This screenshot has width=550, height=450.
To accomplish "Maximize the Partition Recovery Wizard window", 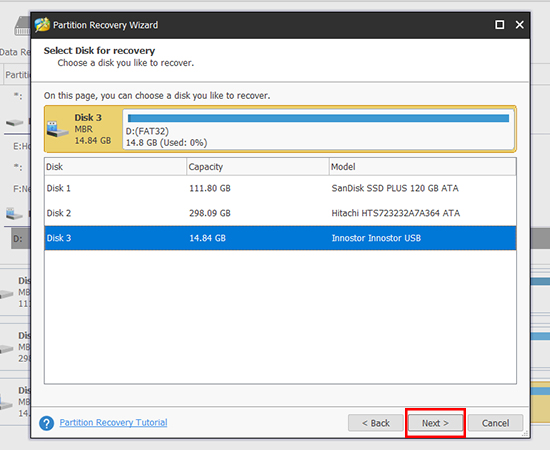I will [499, 25].
